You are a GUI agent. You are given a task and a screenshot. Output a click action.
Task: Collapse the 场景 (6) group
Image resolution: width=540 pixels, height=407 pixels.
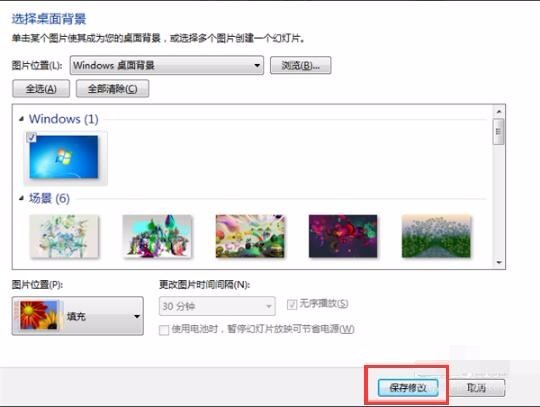click(x=22, y=198)
